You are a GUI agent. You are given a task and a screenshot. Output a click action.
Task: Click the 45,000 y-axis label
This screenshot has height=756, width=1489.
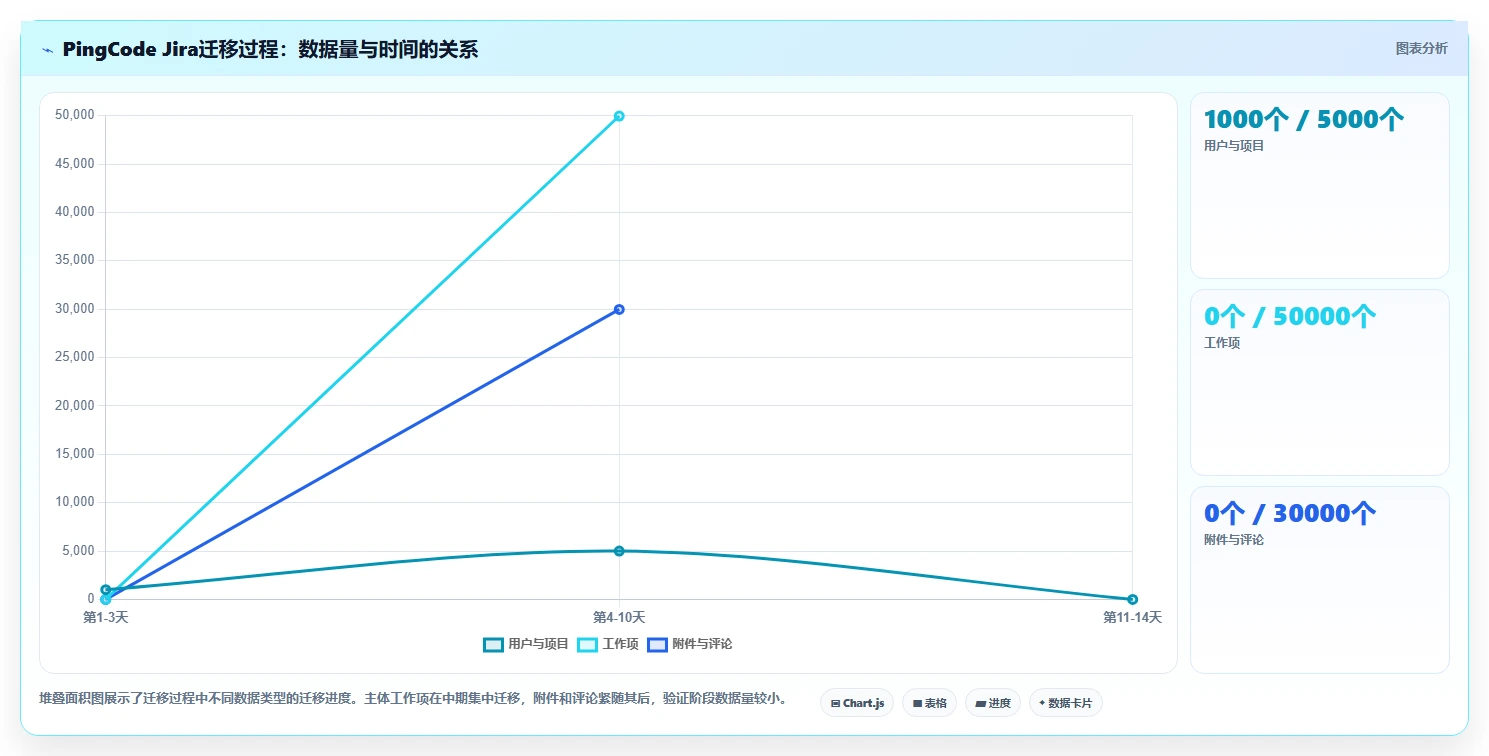pyautogui.click(x=75, y=163)
